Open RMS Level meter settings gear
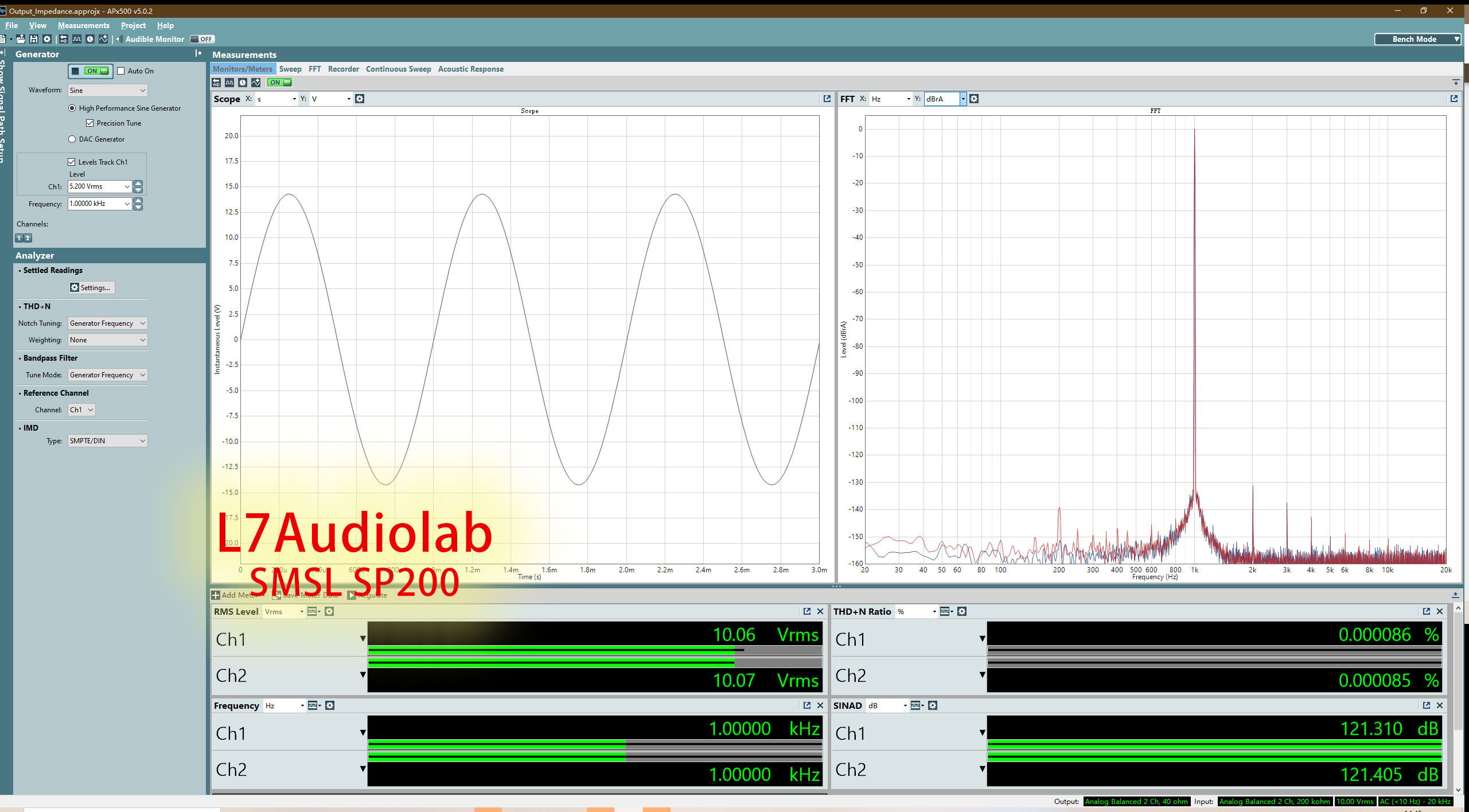Screen dimensions: 1469x812 (x=329, y=611)
